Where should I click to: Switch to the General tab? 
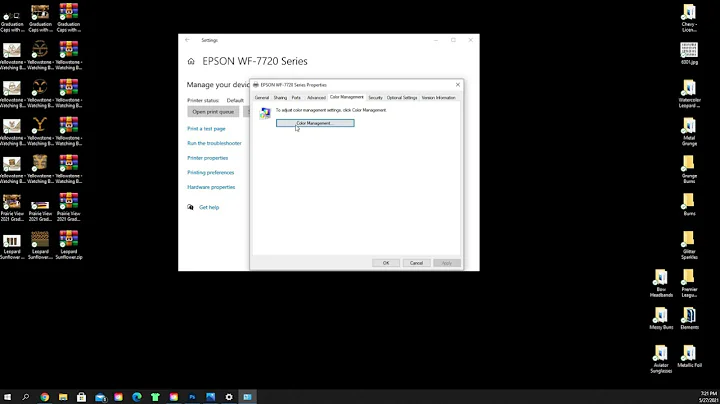[x=262, y=98]
